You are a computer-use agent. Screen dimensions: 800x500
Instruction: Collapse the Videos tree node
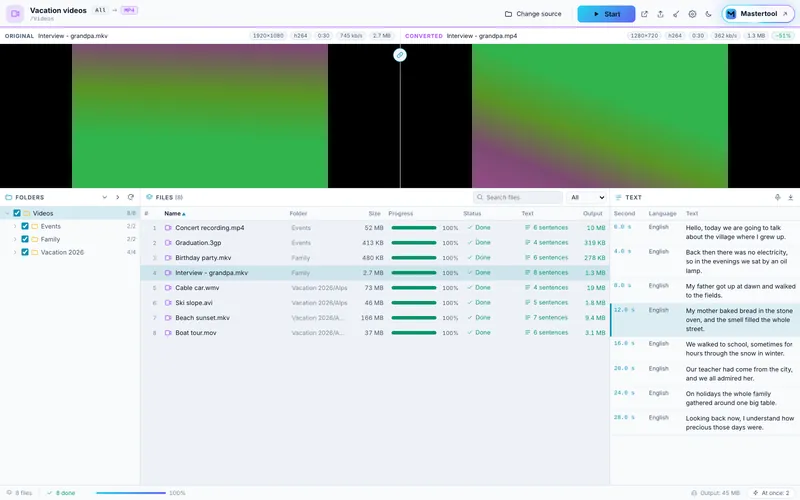(x=7, y=213)
